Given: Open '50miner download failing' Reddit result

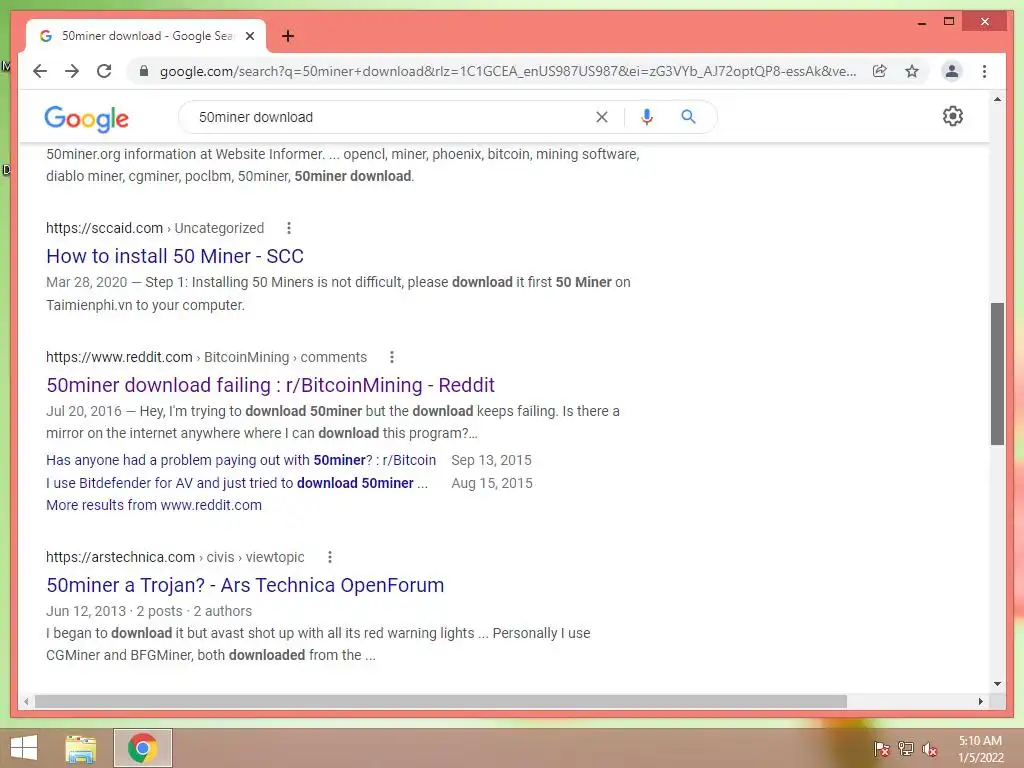Looking at the screenshot, I should [270, 385].
